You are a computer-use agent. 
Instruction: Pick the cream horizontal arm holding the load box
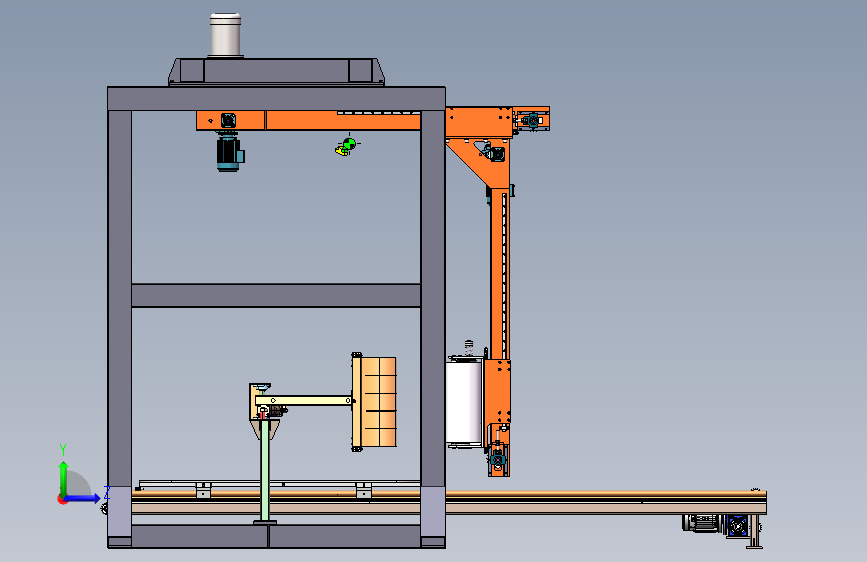pos(303,400)
